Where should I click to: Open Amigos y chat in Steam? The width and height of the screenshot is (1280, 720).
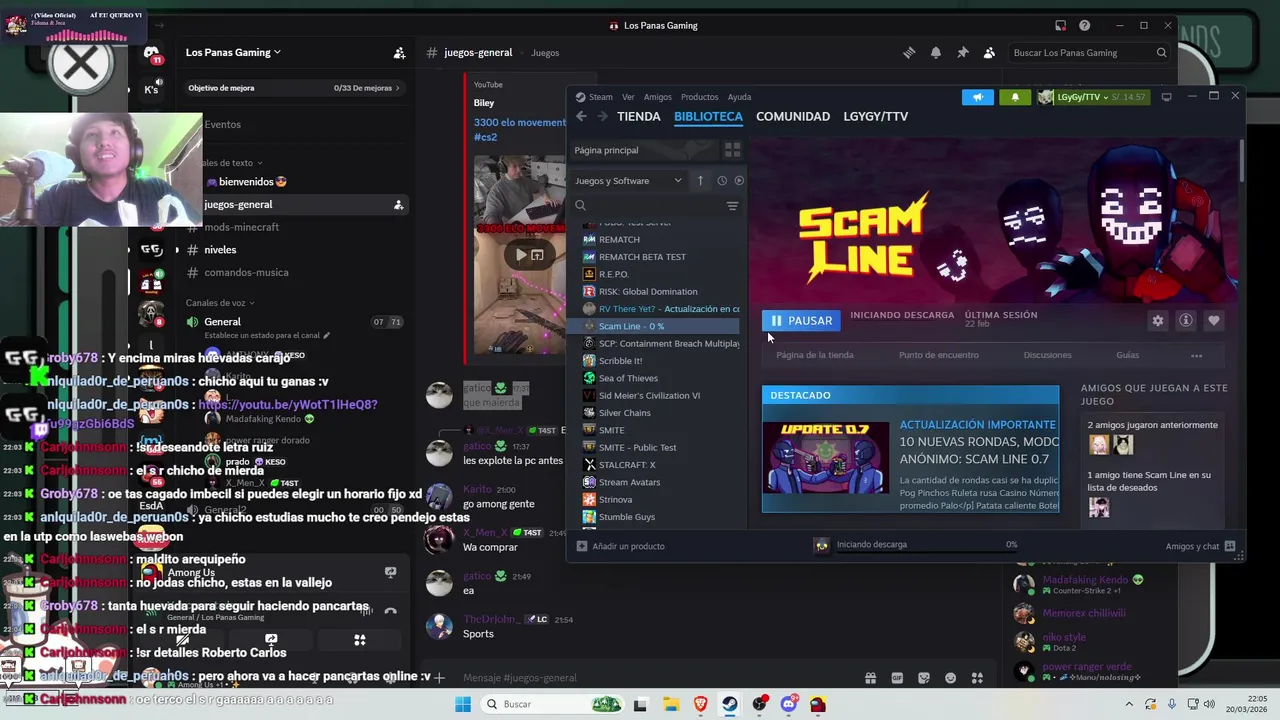coord(1200,546)
